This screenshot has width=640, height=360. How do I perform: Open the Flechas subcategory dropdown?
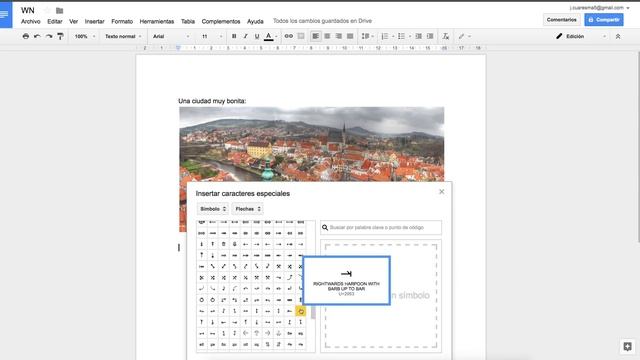(247, 209)
